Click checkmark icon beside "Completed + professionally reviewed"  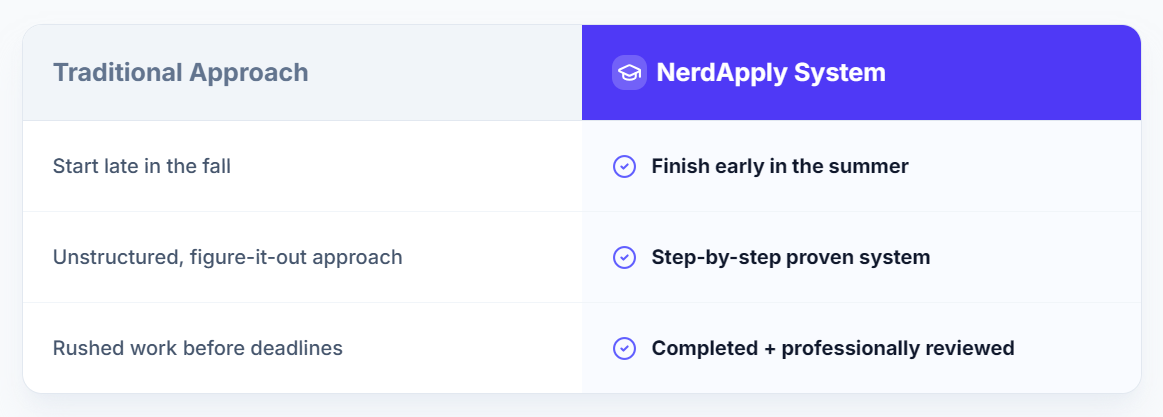[624, 348]
